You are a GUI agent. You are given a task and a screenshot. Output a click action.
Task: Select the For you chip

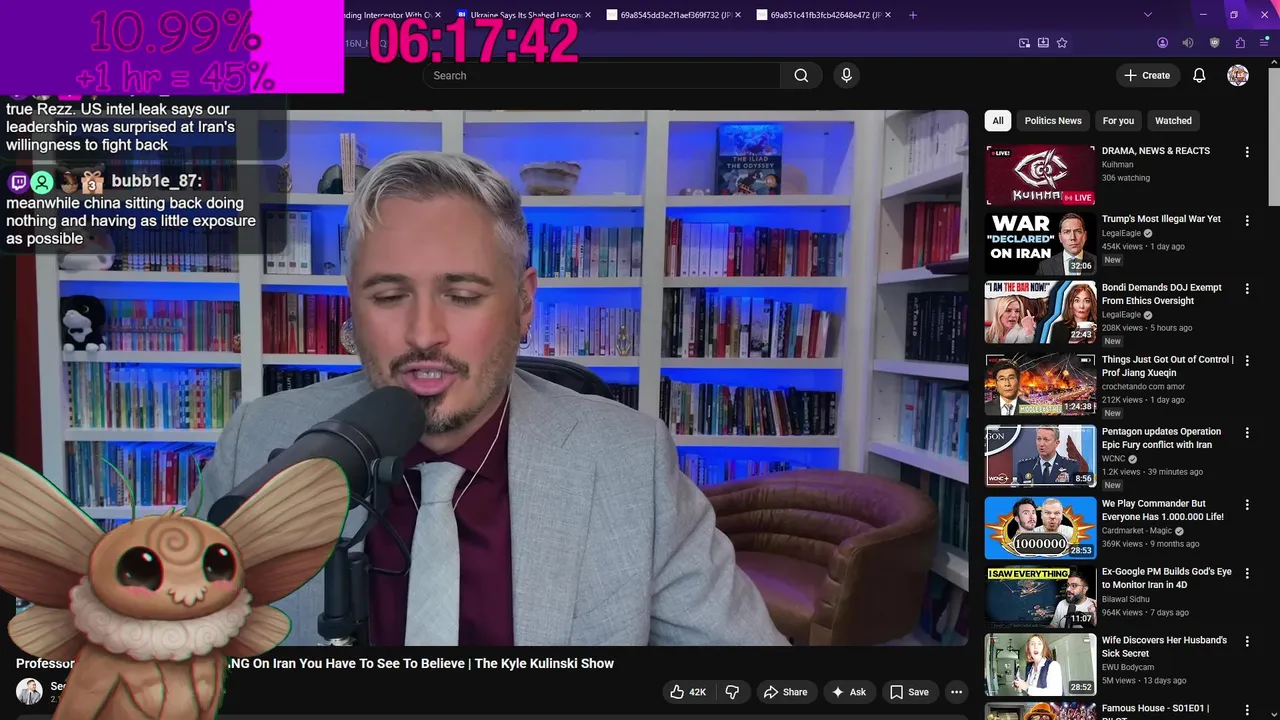pos(1118,120)
